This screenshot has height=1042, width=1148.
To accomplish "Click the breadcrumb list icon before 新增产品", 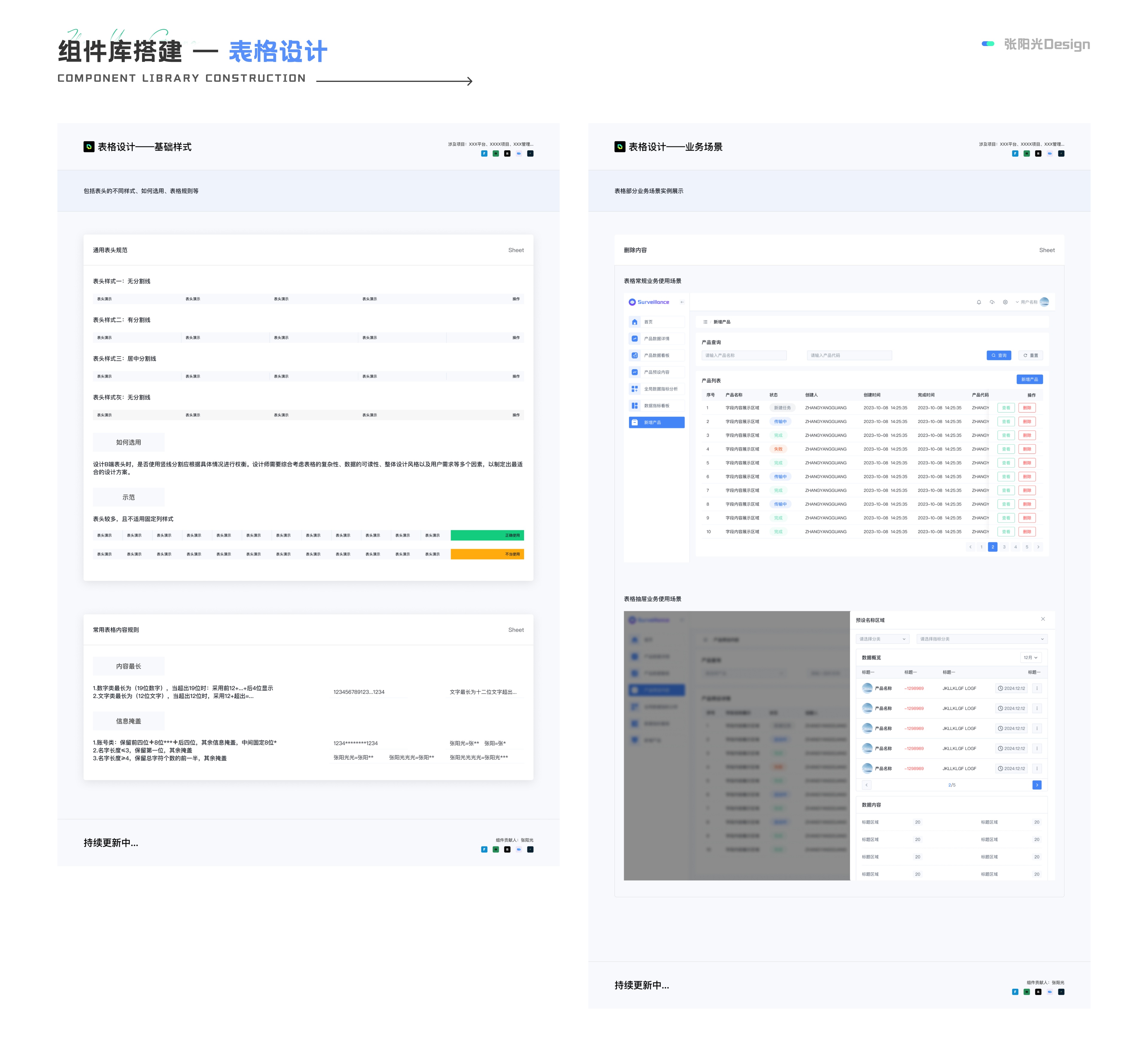I will coord(705,322).
